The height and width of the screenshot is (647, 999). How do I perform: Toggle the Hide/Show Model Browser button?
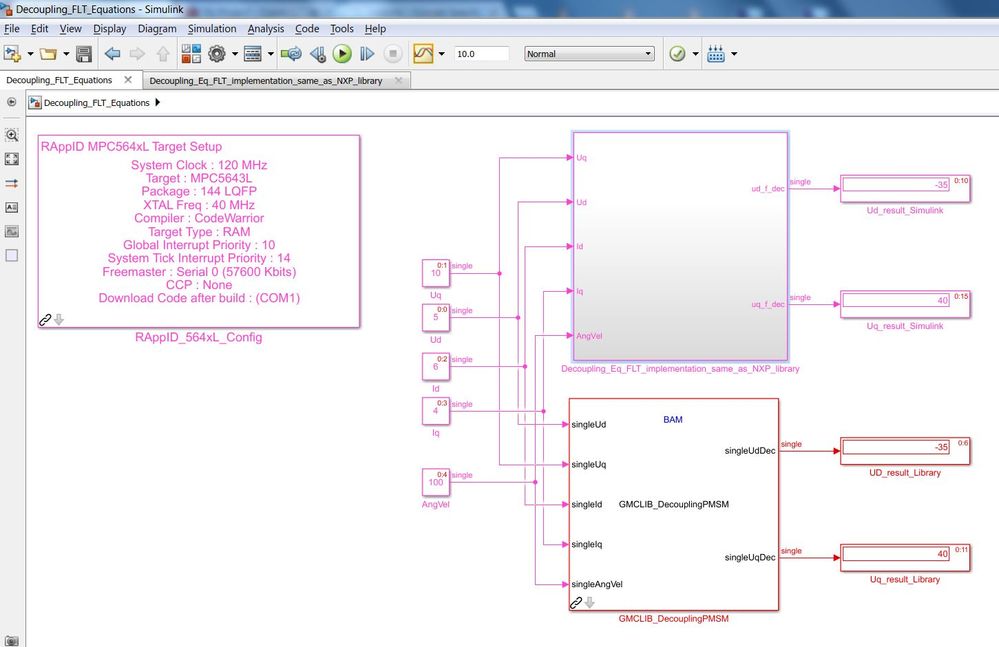[x=11, y=102]
